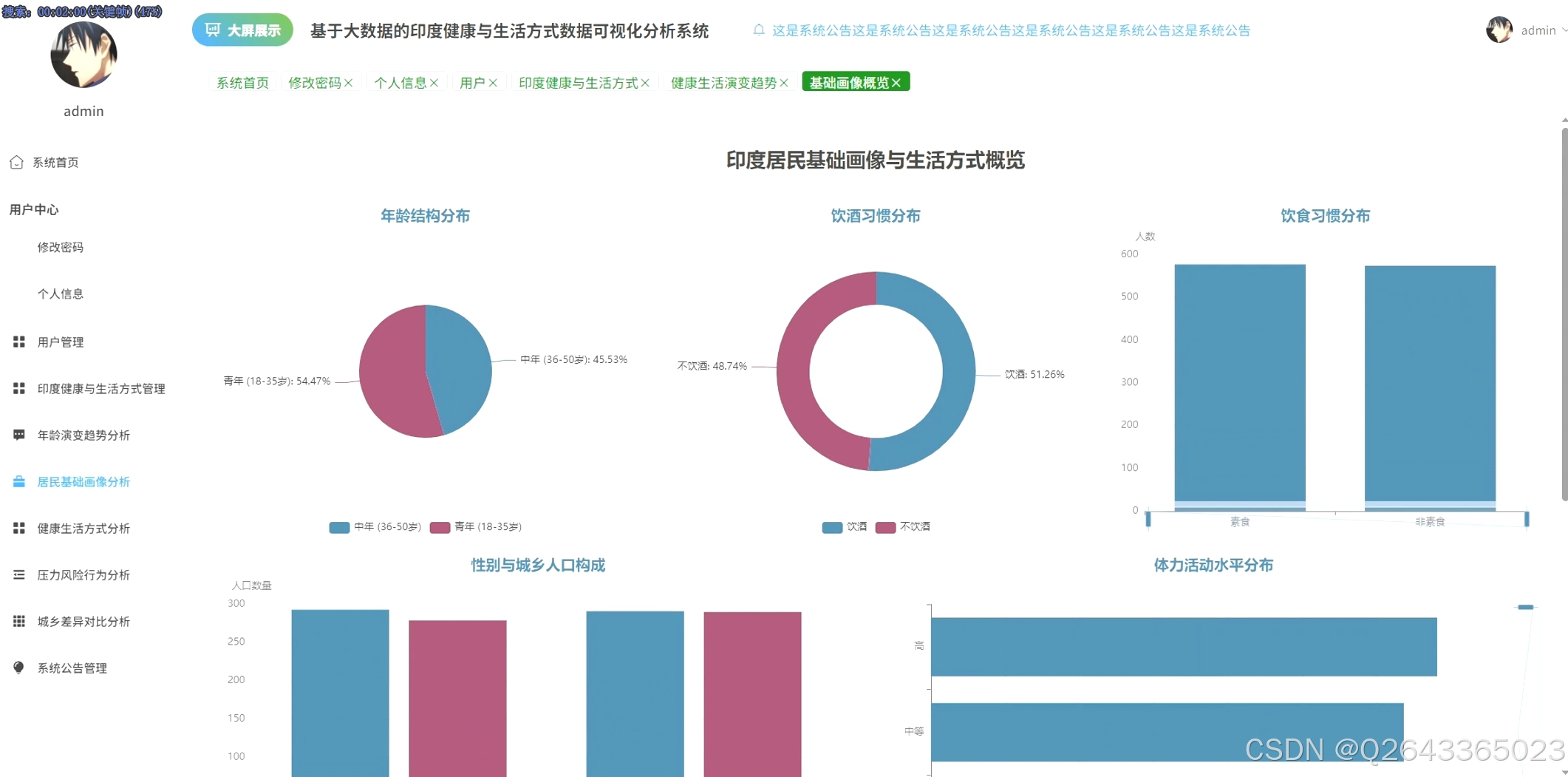Open 城乡差异对比分析 via its grid icon

pos(19,621)
